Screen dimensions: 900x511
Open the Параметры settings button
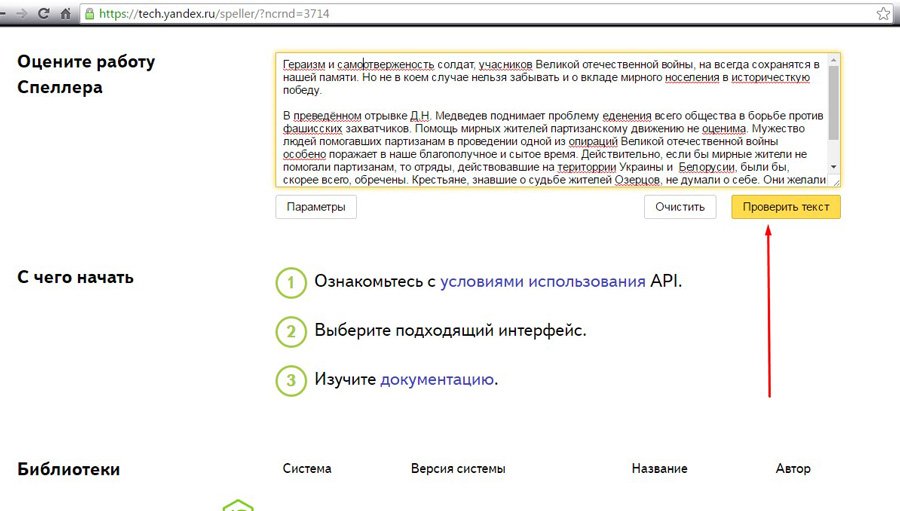click(315, 207)
